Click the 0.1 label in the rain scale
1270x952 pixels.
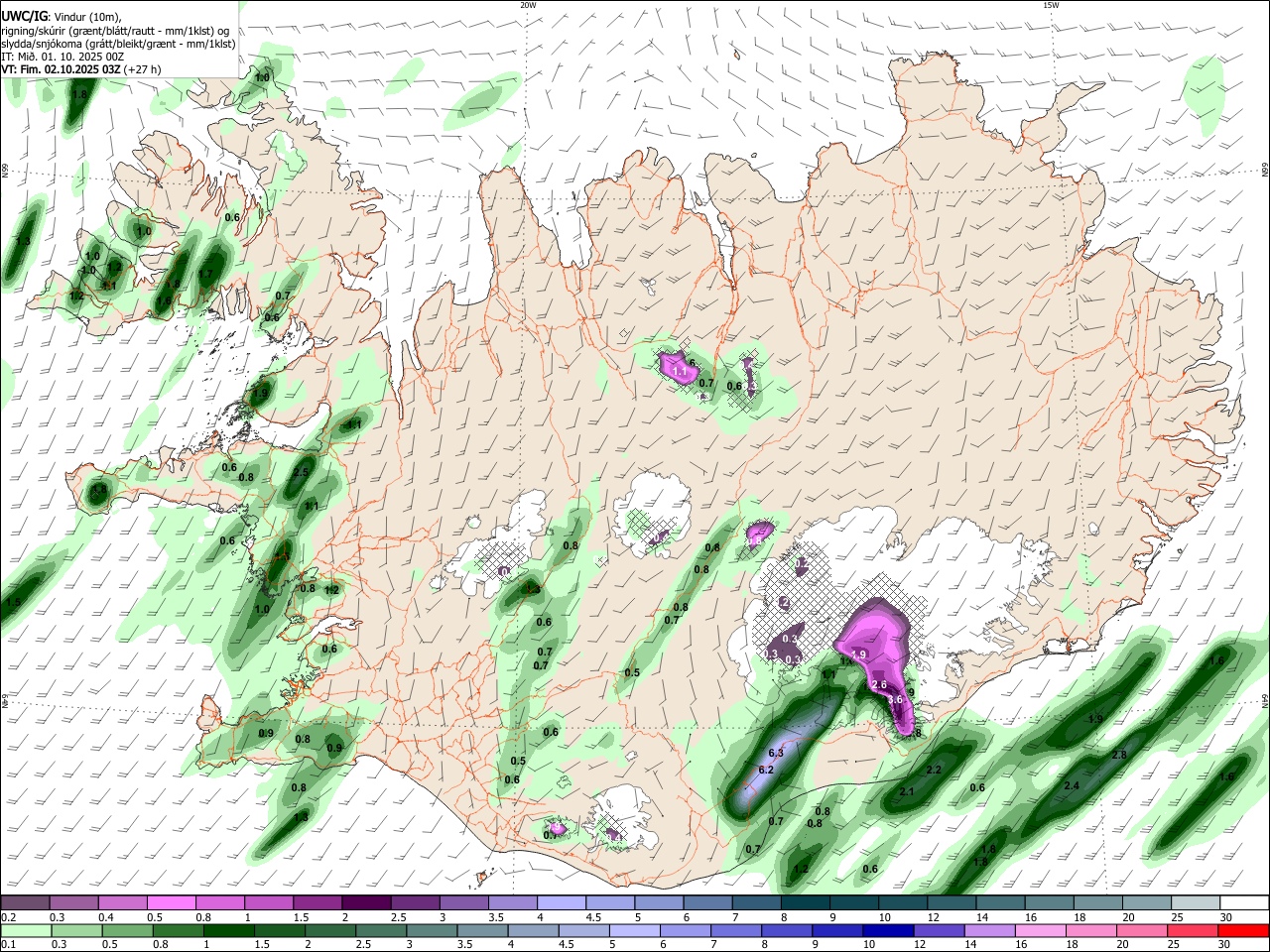[x=7, y=944]
